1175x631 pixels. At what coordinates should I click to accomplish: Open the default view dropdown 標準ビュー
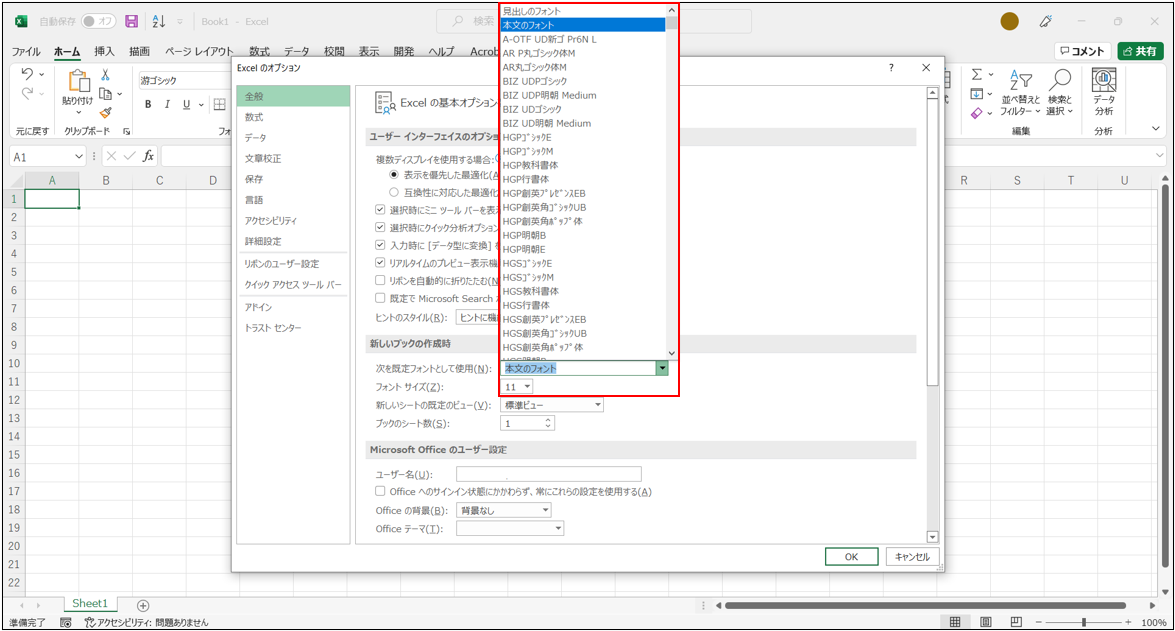tap(552, 405)
